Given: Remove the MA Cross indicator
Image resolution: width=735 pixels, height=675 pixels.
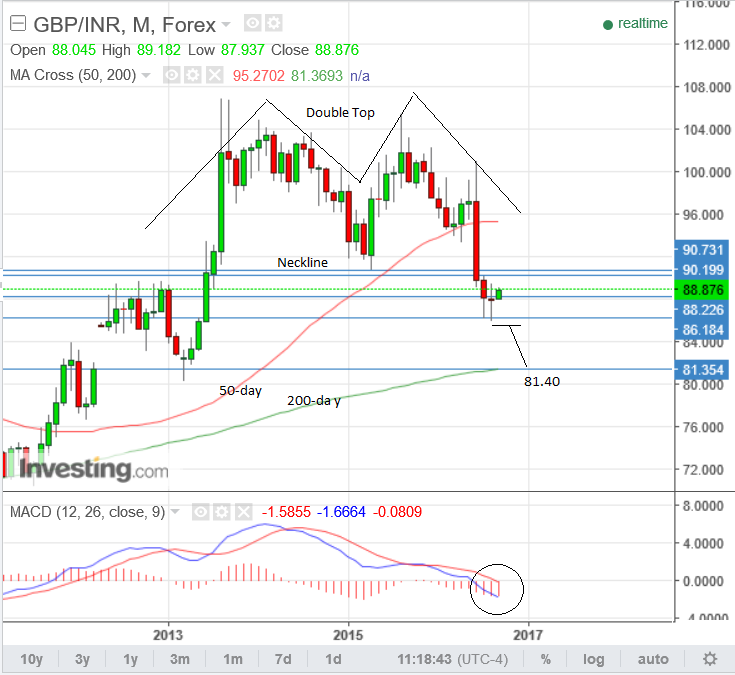Looking at the screenshot, I should click(213, 75).
